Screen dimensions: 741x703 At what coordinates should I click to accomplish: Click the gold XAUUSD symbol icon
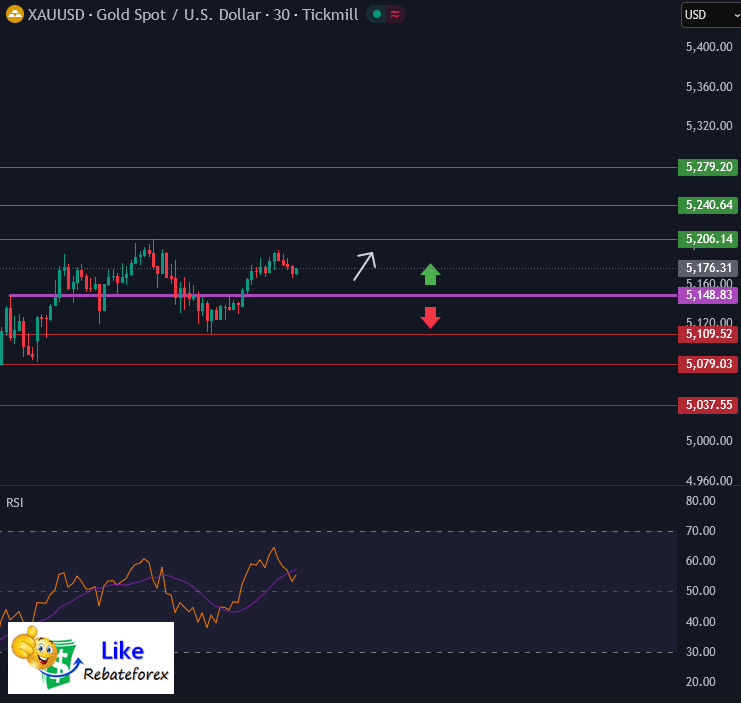click(x=15, y=14)
